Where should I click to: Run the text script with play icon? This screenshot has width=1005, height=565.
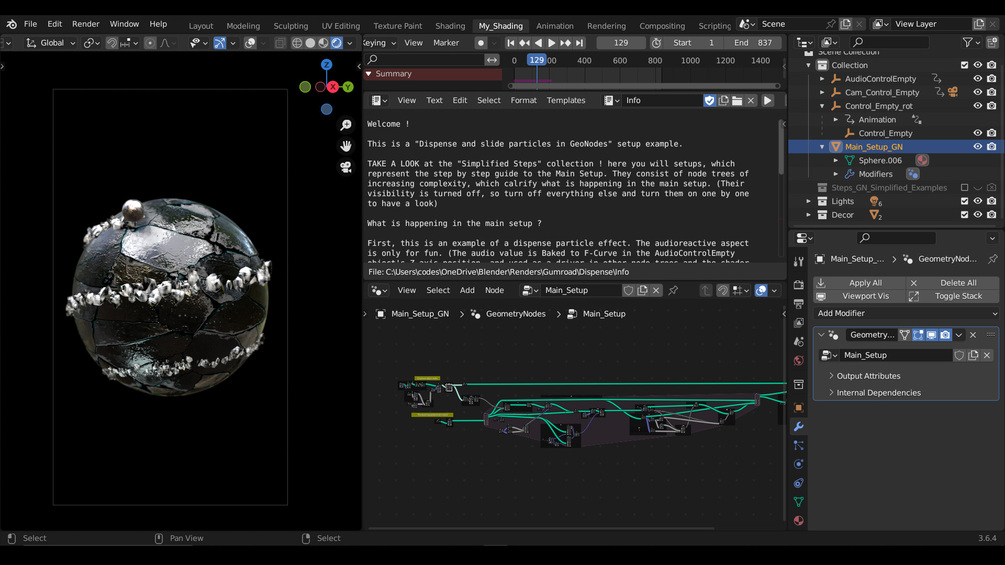(x=768, y=101)
